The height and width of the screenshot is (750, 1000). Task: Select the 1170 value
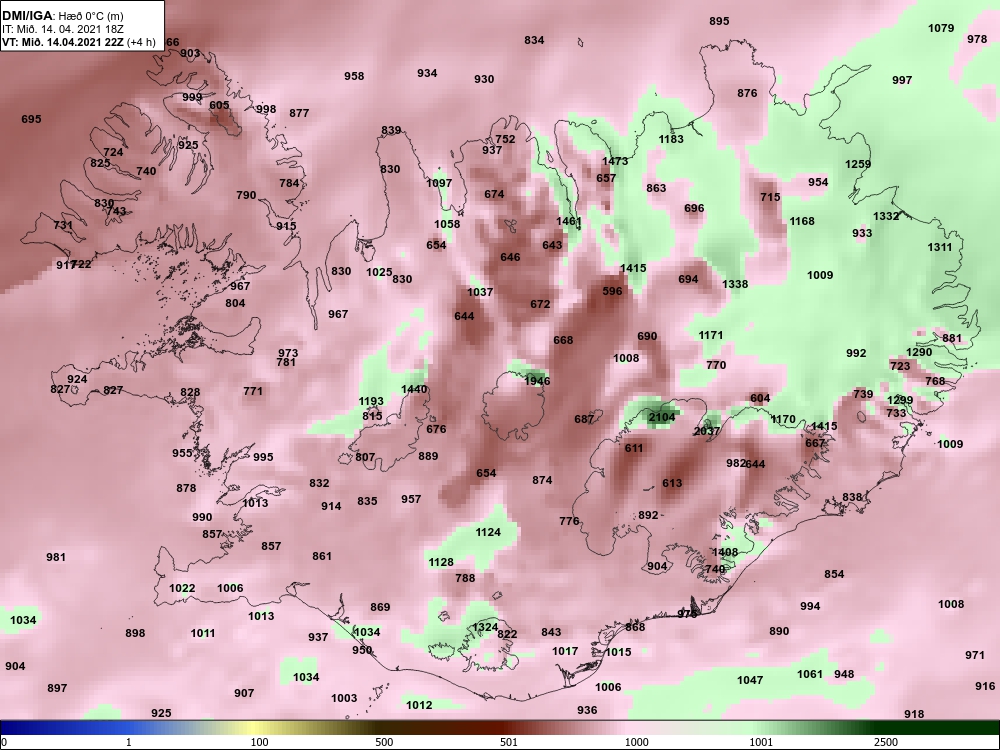(x=783, y=419)
